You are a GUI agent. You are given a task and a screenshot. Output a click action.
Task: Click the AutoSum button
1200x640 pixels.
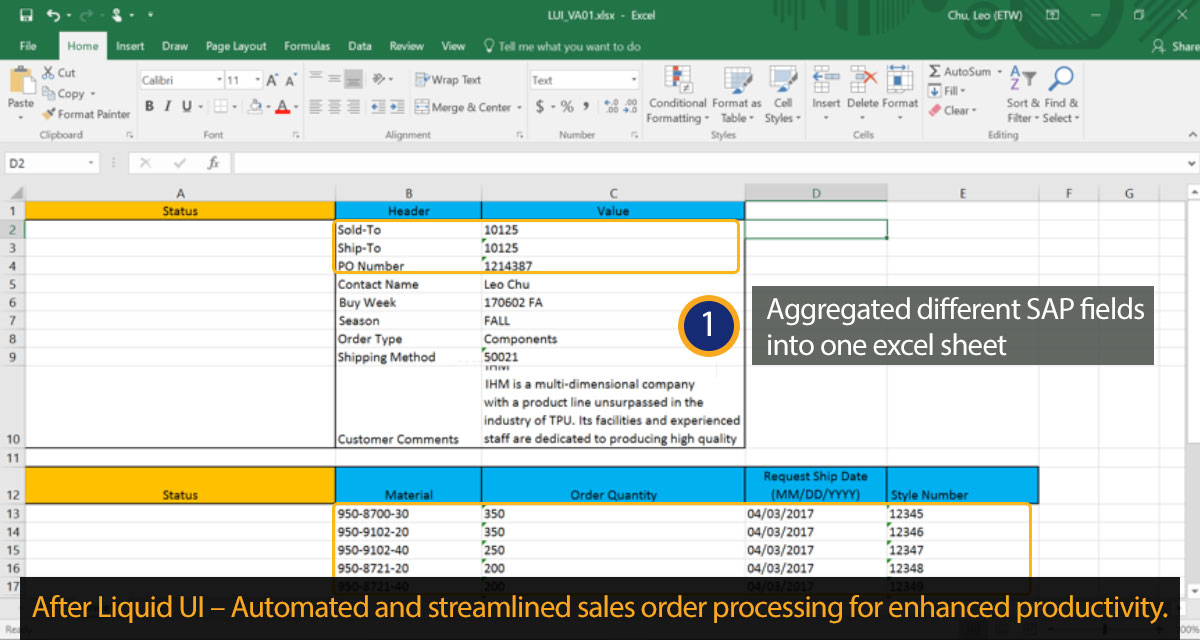[x=960, y=72]
